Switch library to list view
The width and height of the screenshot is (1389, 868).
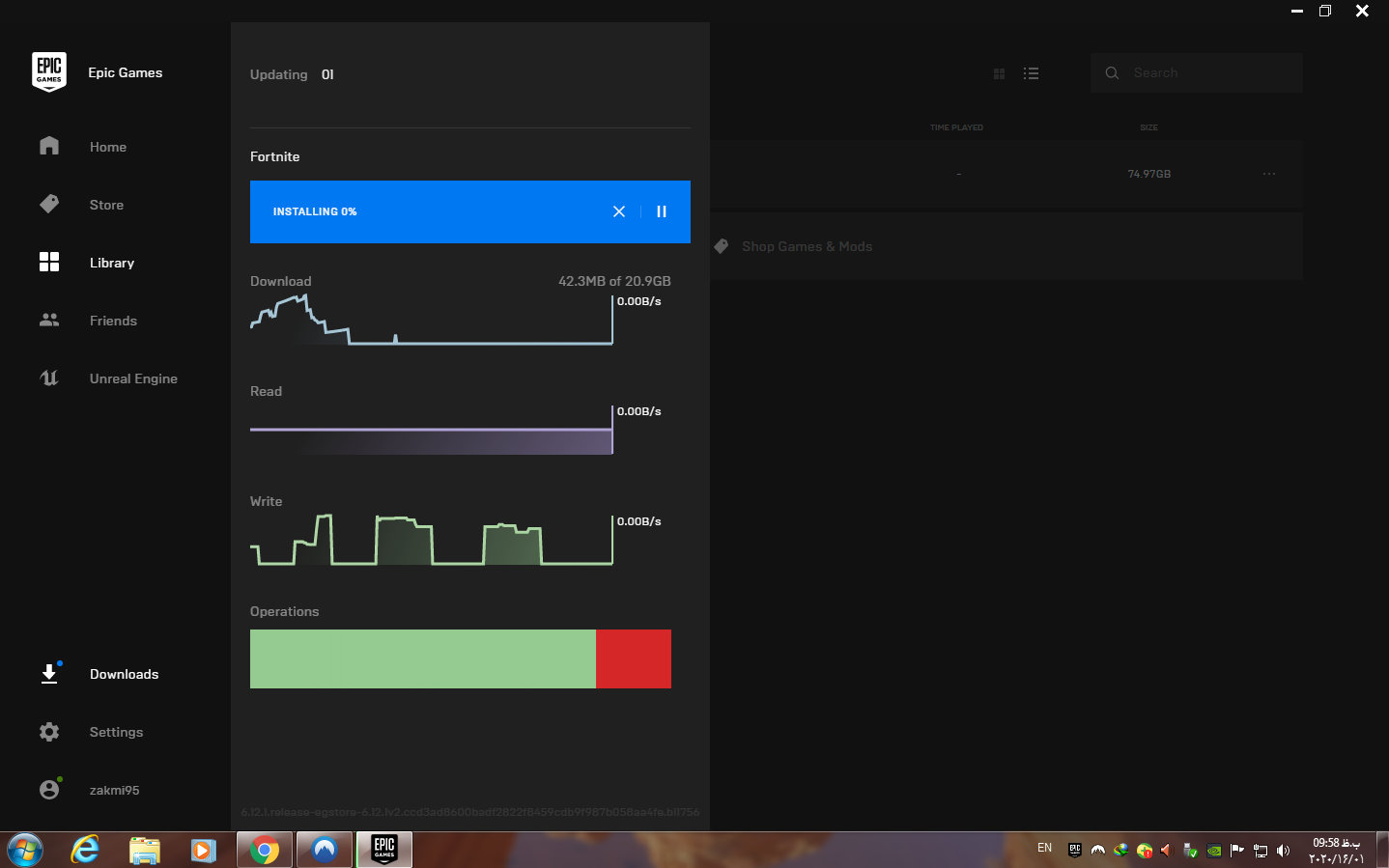tap(1031, 73)
